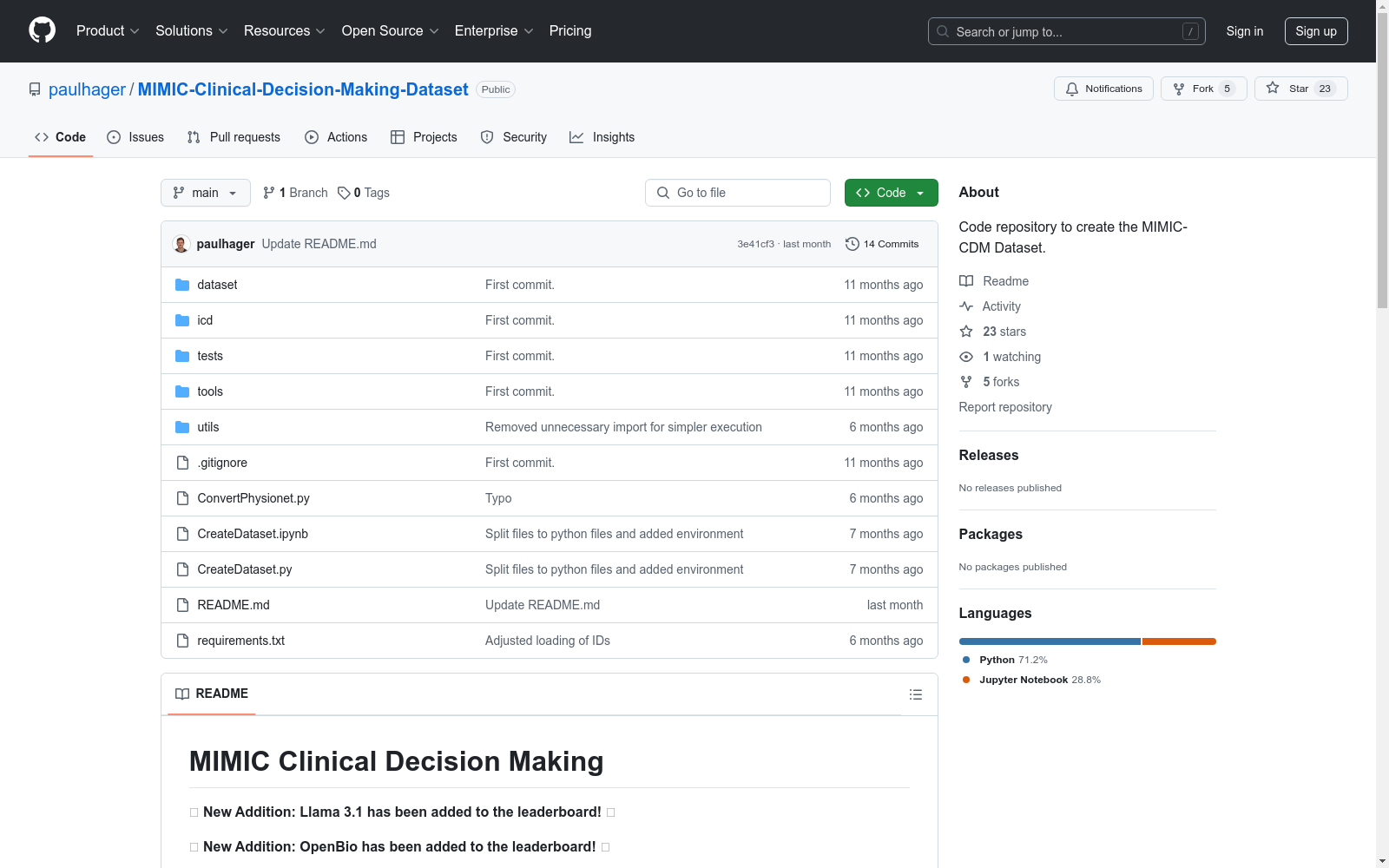The height and width of the screenshot is (868, 1389).
Task: Click the commit history clock icon
Action: (852, 244)
